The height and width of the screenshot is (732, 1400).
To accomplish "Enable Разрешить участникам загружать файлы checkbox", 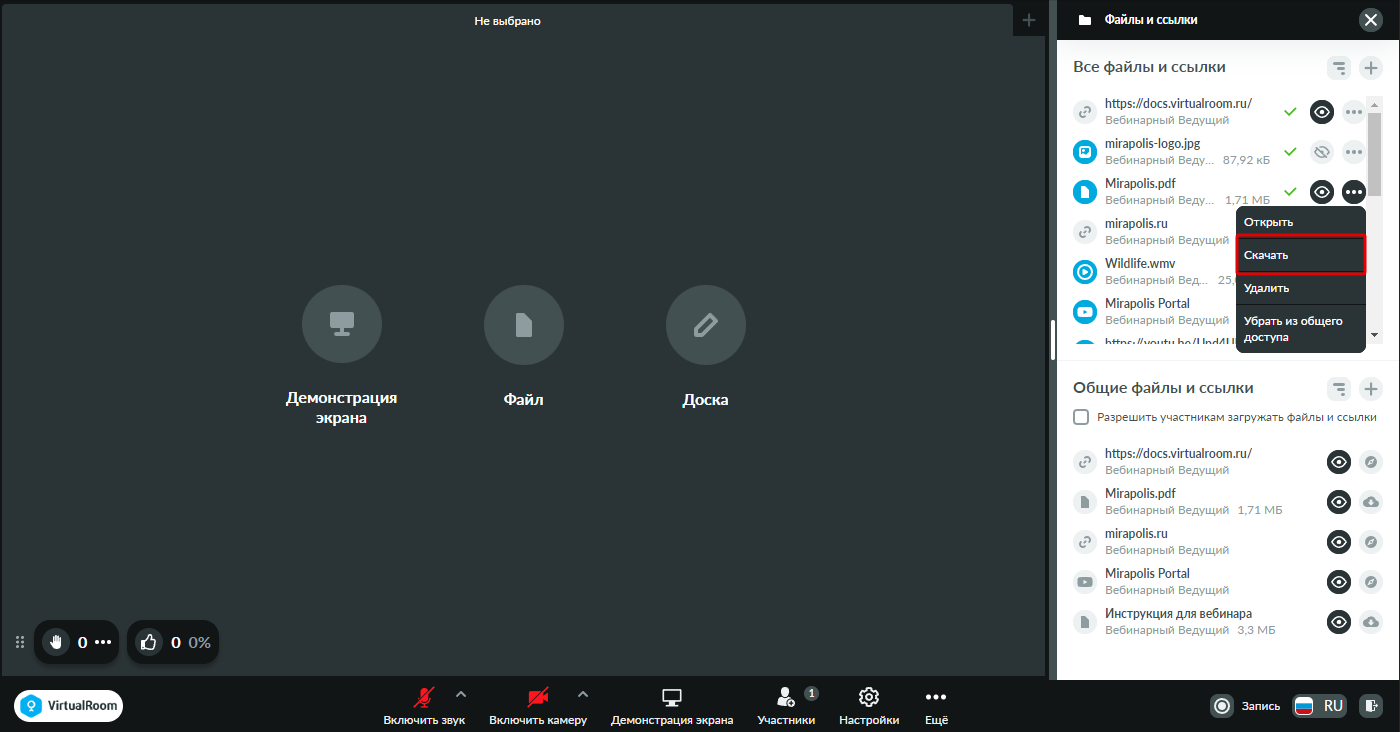I will 1081,417.
